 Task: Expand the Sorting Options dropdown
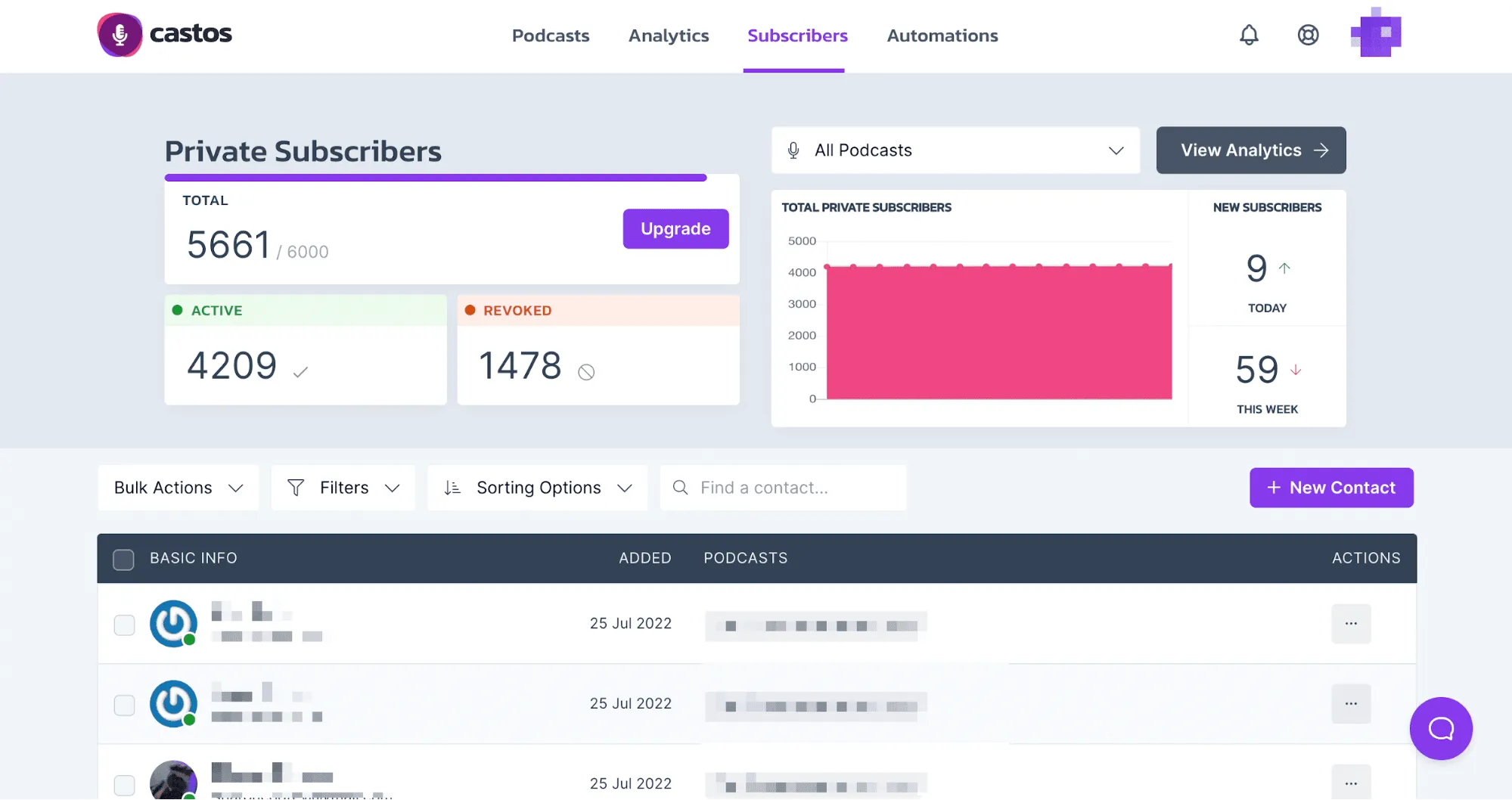pyautogui.click(x=538, y=488)
